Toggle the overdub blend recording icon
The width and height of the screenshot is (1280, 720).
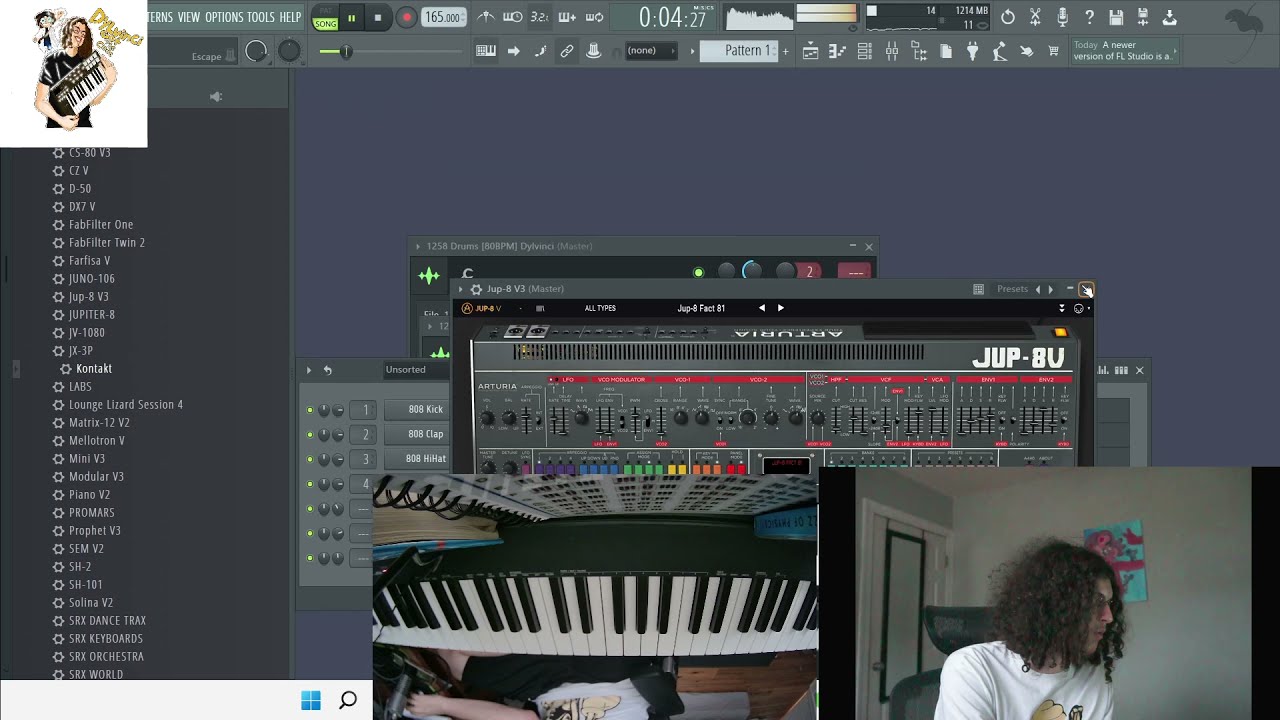(567, 17)
